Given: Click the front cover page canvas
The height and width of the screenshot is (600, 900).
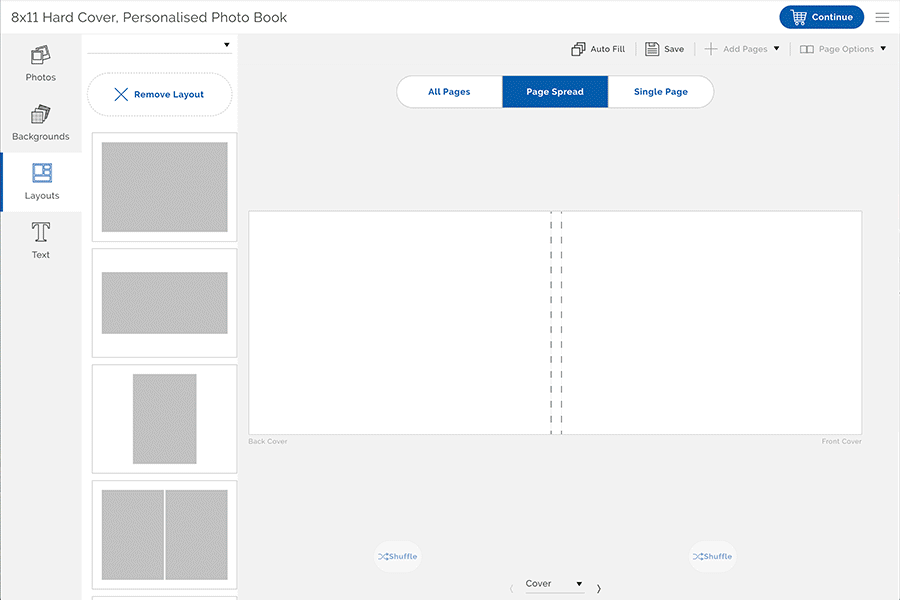Looking at the screenshot, I should (x=712, y=323).
